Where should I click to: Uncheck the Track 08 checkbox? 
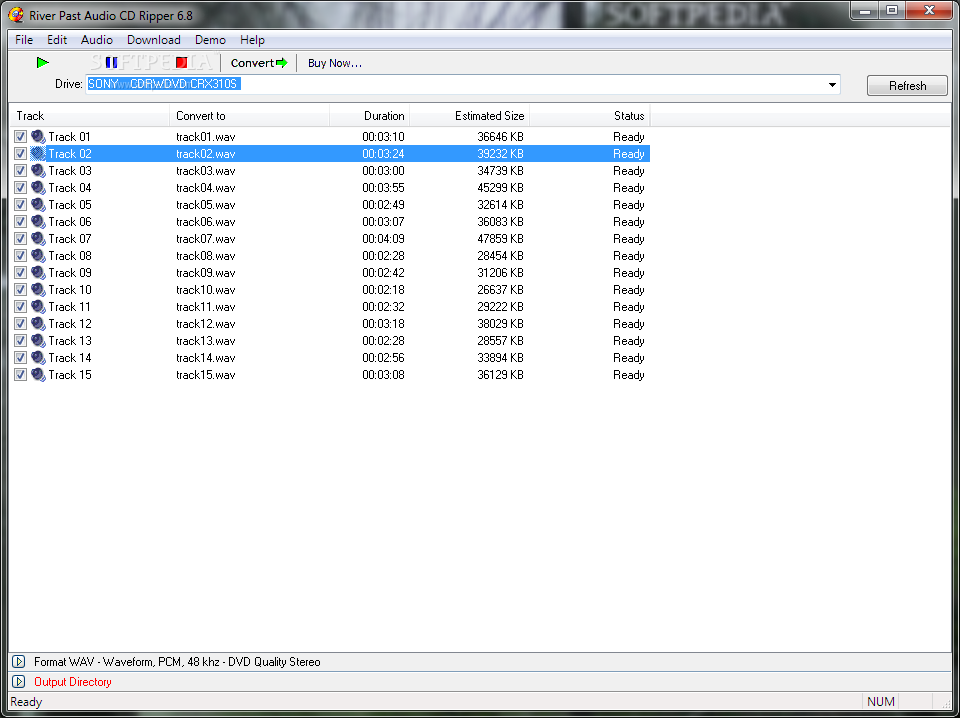20,256
